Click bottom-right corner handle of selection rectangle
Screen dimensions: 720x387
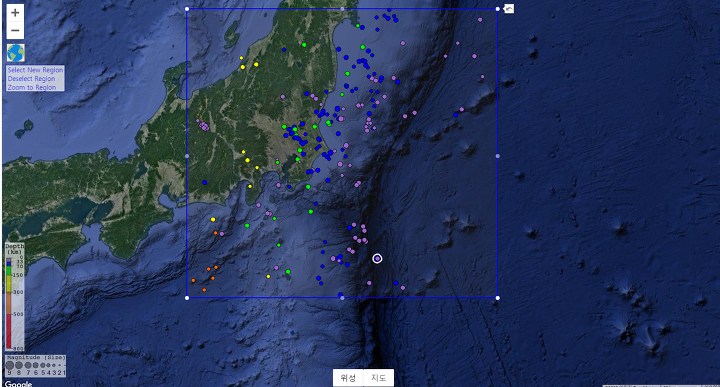[498, 298]
